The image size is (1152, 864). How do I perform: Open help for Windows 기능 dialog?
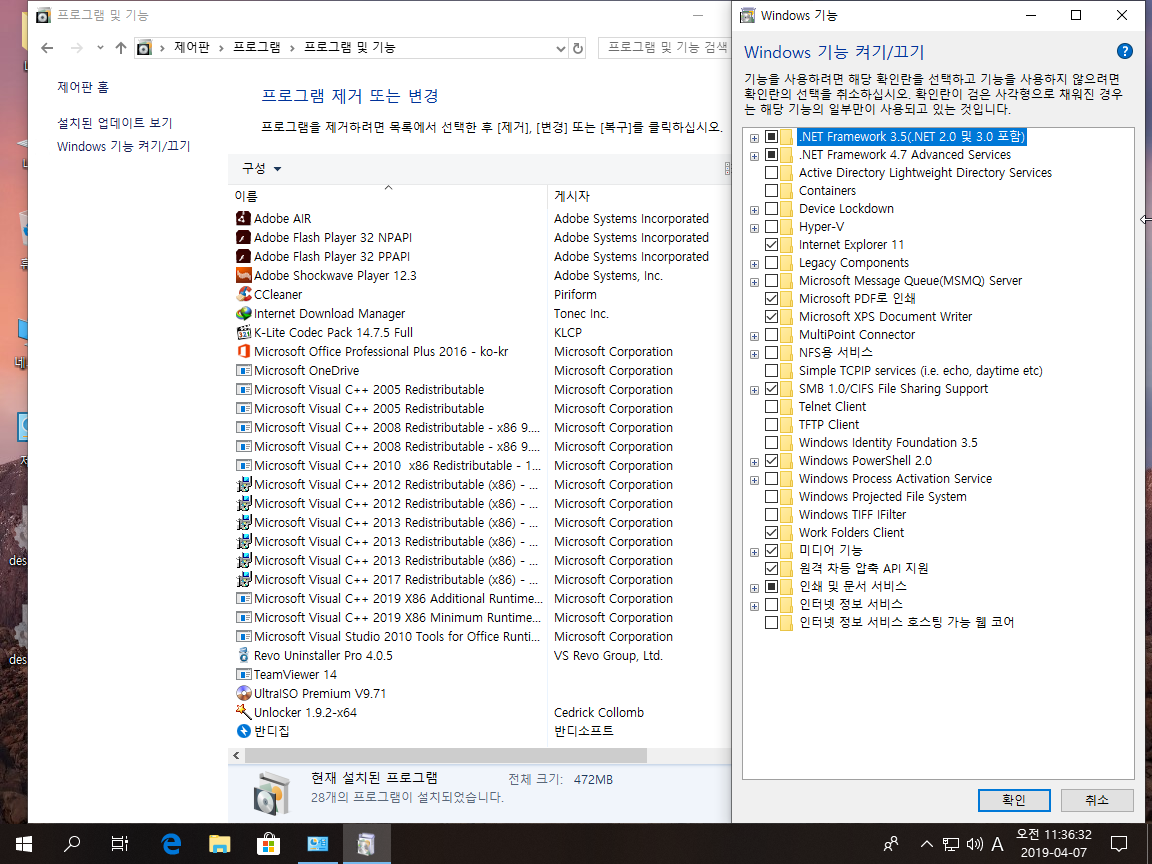point(1124,51)
